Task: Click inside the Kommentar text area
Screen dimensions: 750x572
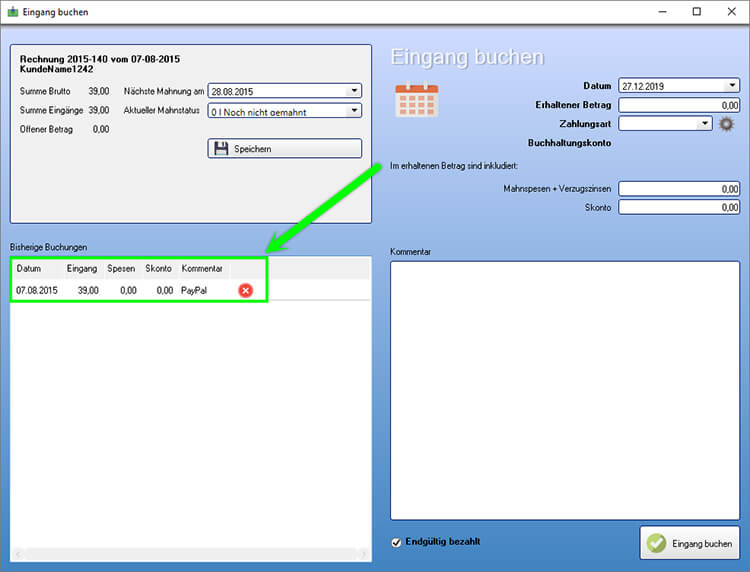Action: coord(565,390)
